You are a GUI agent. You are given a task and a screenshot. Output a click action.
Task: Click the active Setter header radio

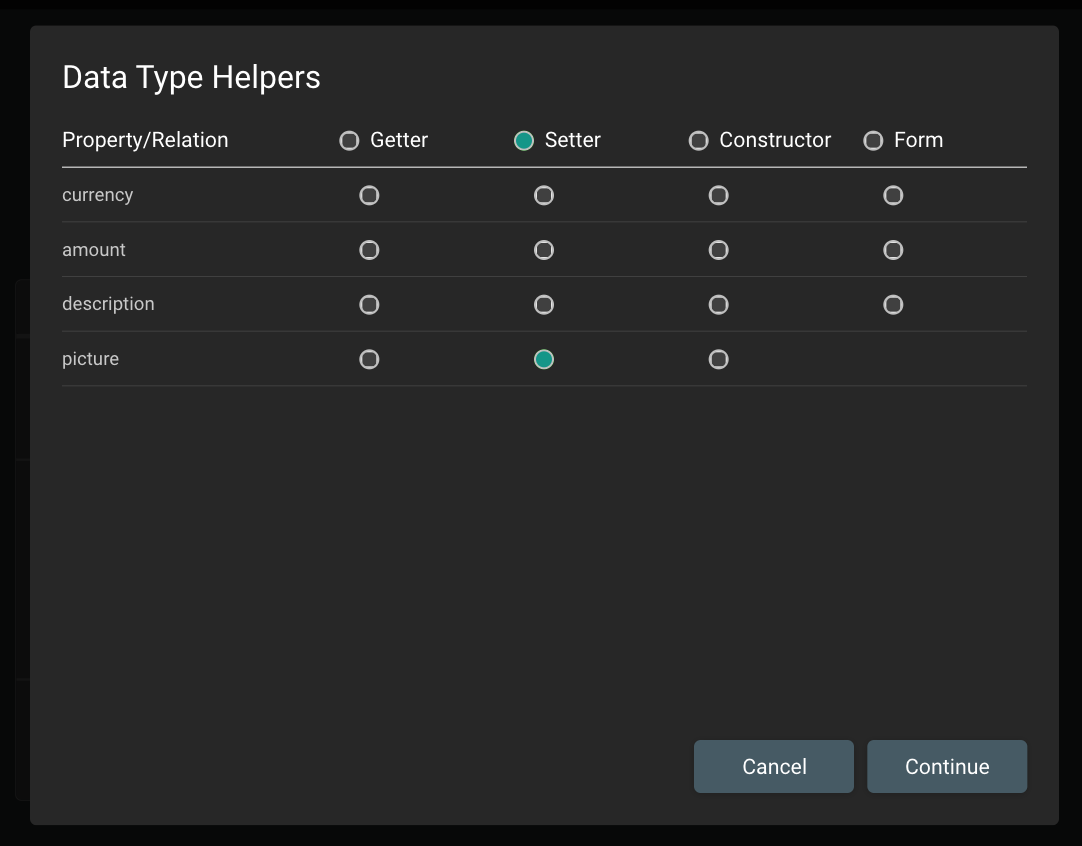pyautogui.click(x=523, y=141)
